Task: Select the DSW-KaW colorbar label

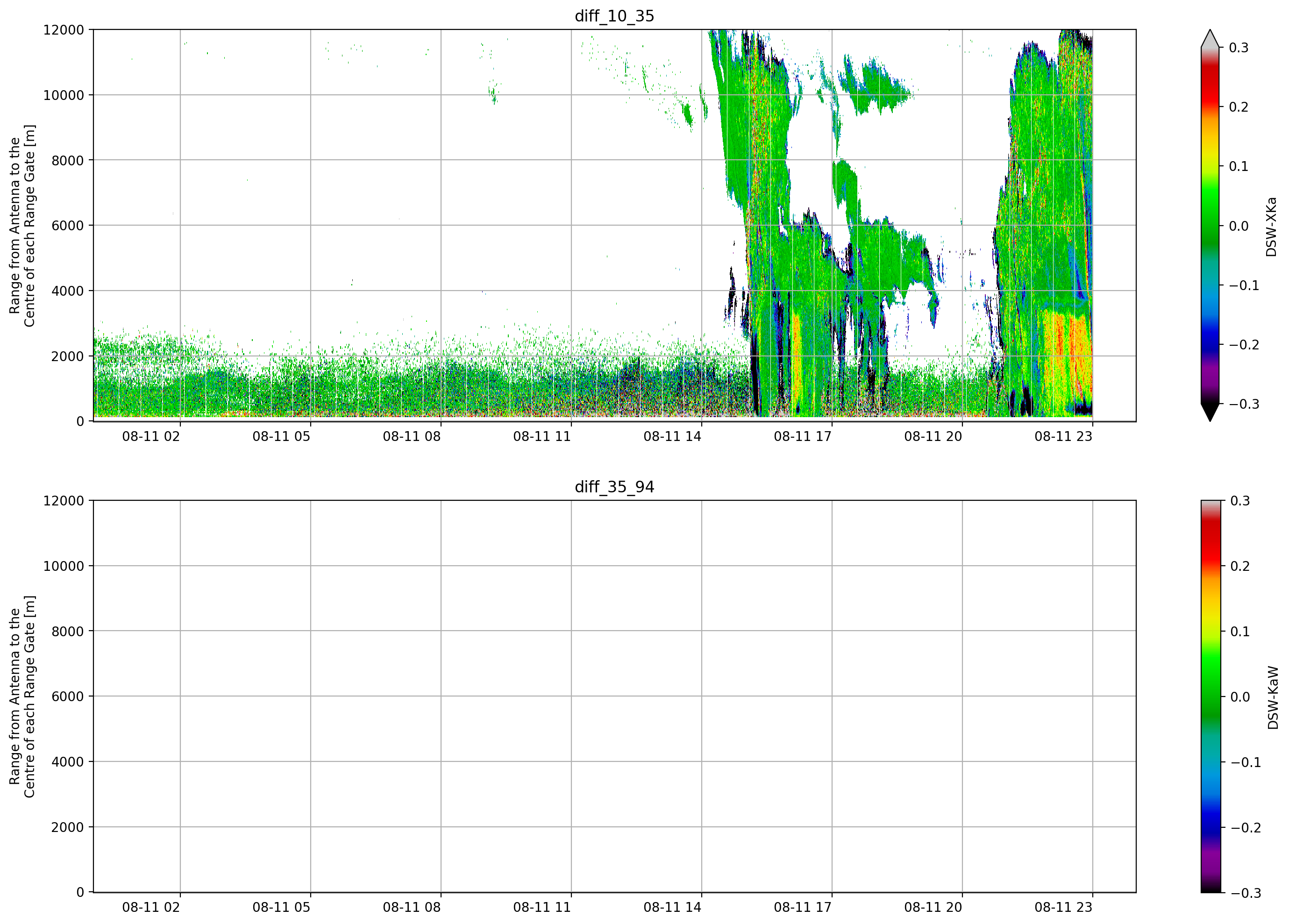Action: [x=1273, y=698]
